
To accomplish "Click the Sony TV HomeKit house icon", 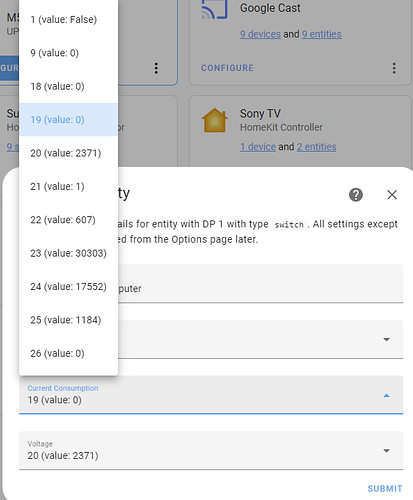I will coord(215,120).
